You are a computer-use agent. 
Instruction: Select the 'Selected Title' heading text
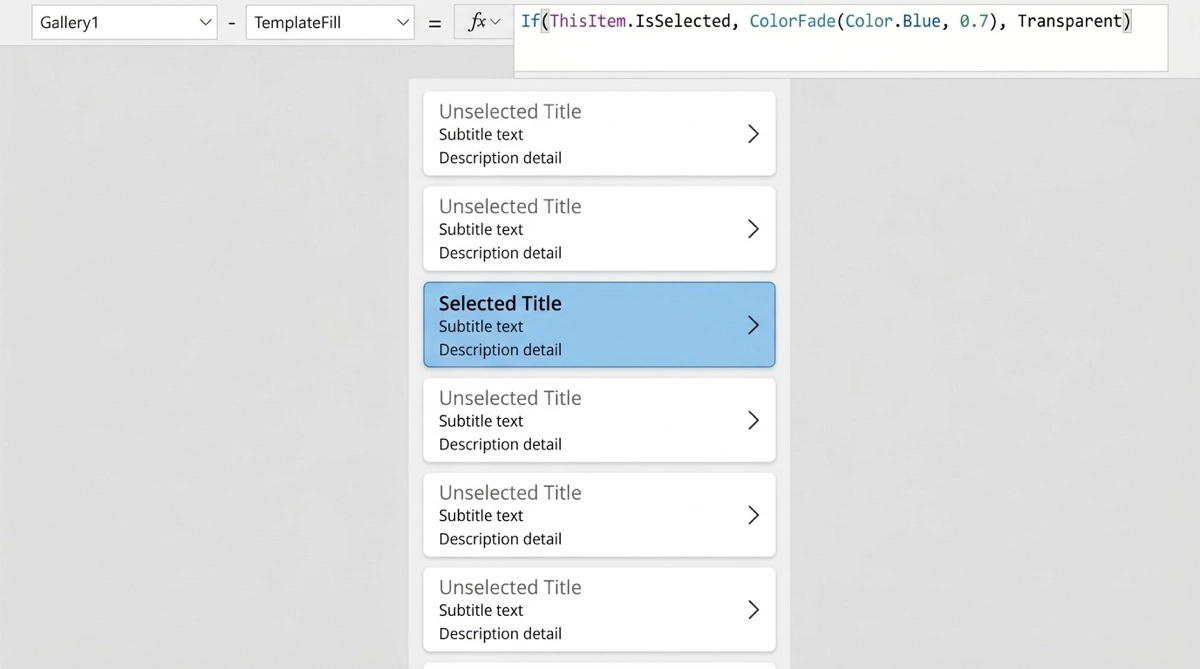coord(500,303)
